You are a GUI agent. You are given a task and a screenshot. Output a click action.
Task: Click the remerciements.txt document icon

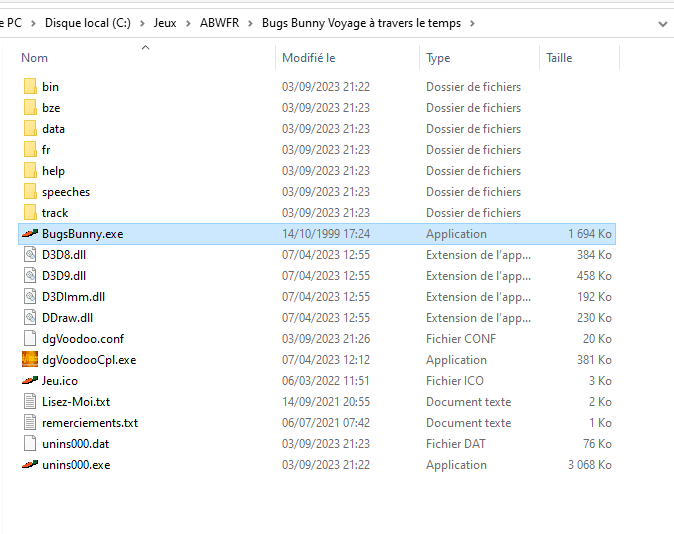(30, 423)
